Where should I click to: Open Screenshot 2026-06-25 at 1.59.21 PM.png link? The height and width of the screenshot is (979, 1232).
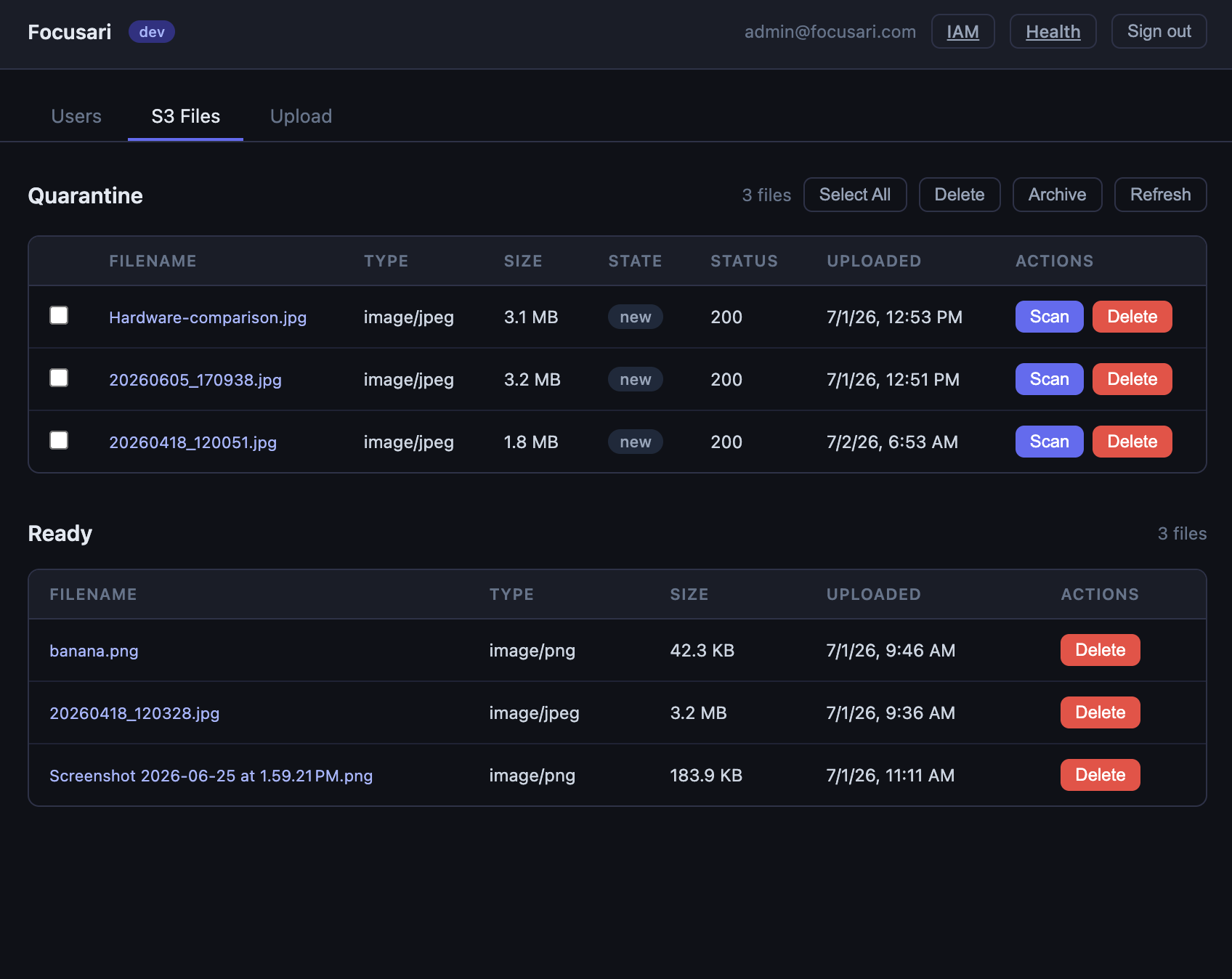(x=211, y=776)
